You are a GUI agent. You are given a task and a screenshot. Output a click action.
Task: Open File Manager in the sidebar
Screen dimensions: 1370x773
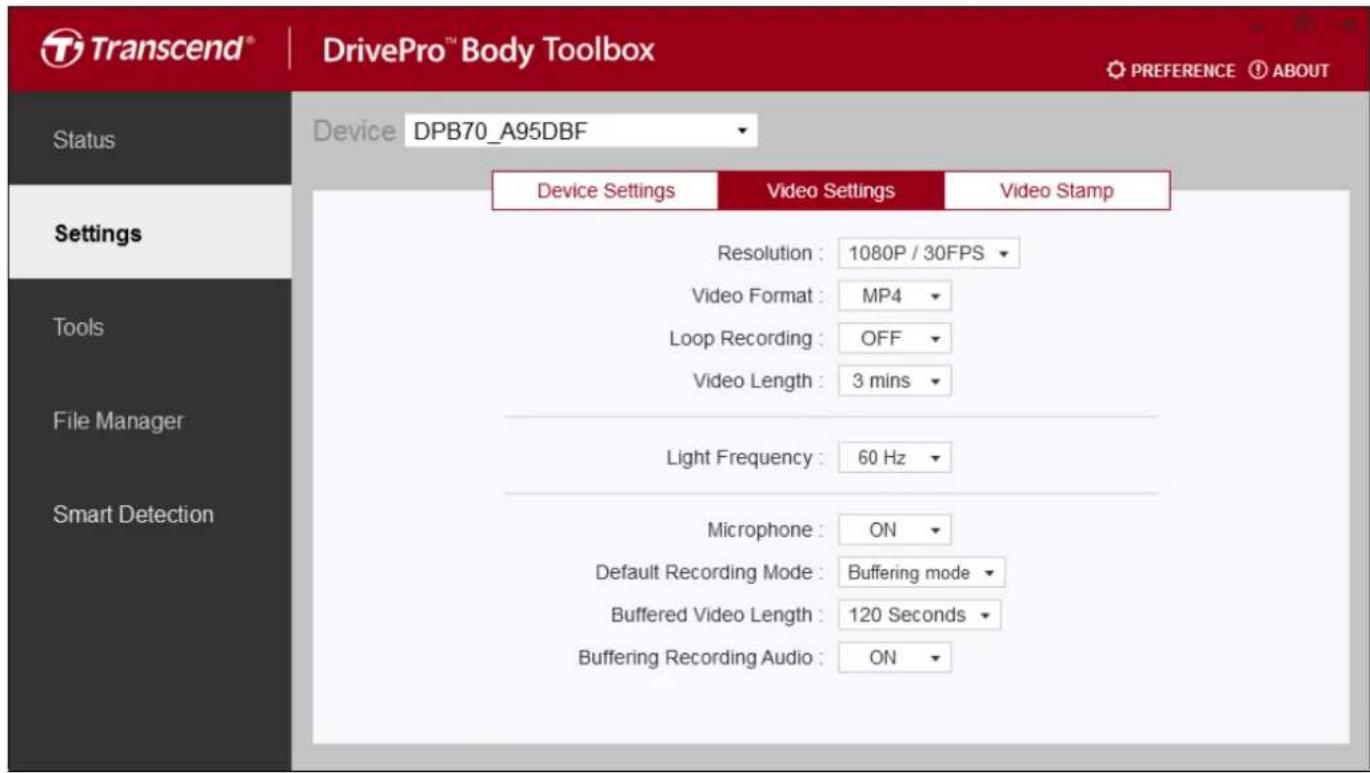(150, 421)
